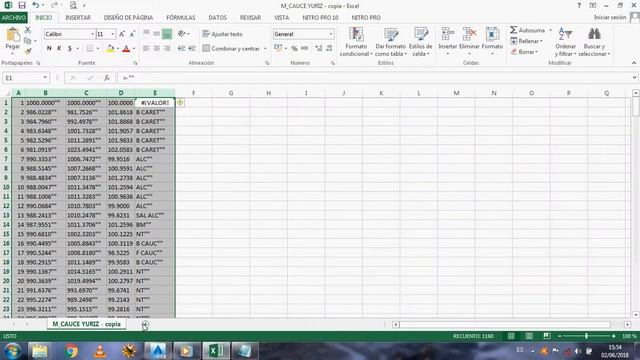Increase font size with large A icon
This screenshot has height=360, width=640.
122,34
